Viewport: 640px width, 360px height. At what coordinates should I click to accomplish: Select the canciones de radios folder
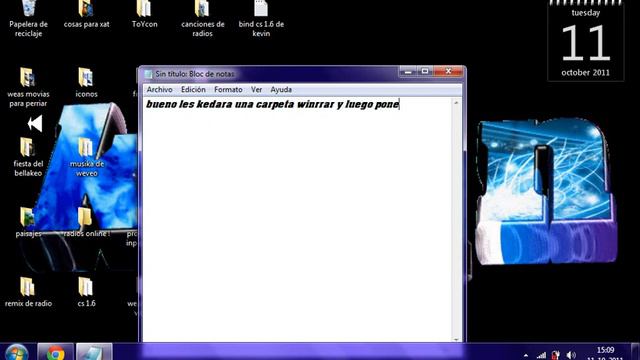(202, 18)
